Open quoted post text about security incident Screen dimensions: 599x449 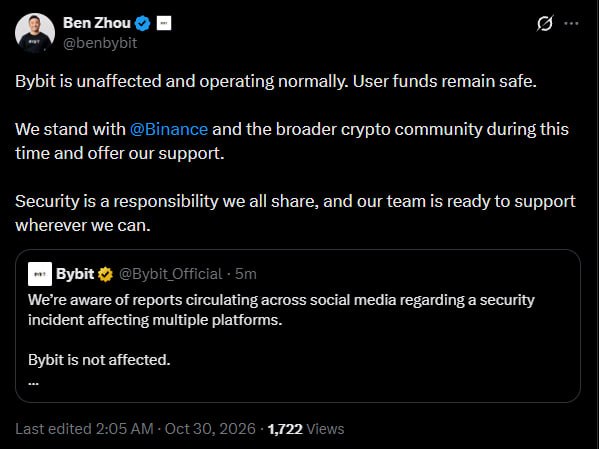281,310
